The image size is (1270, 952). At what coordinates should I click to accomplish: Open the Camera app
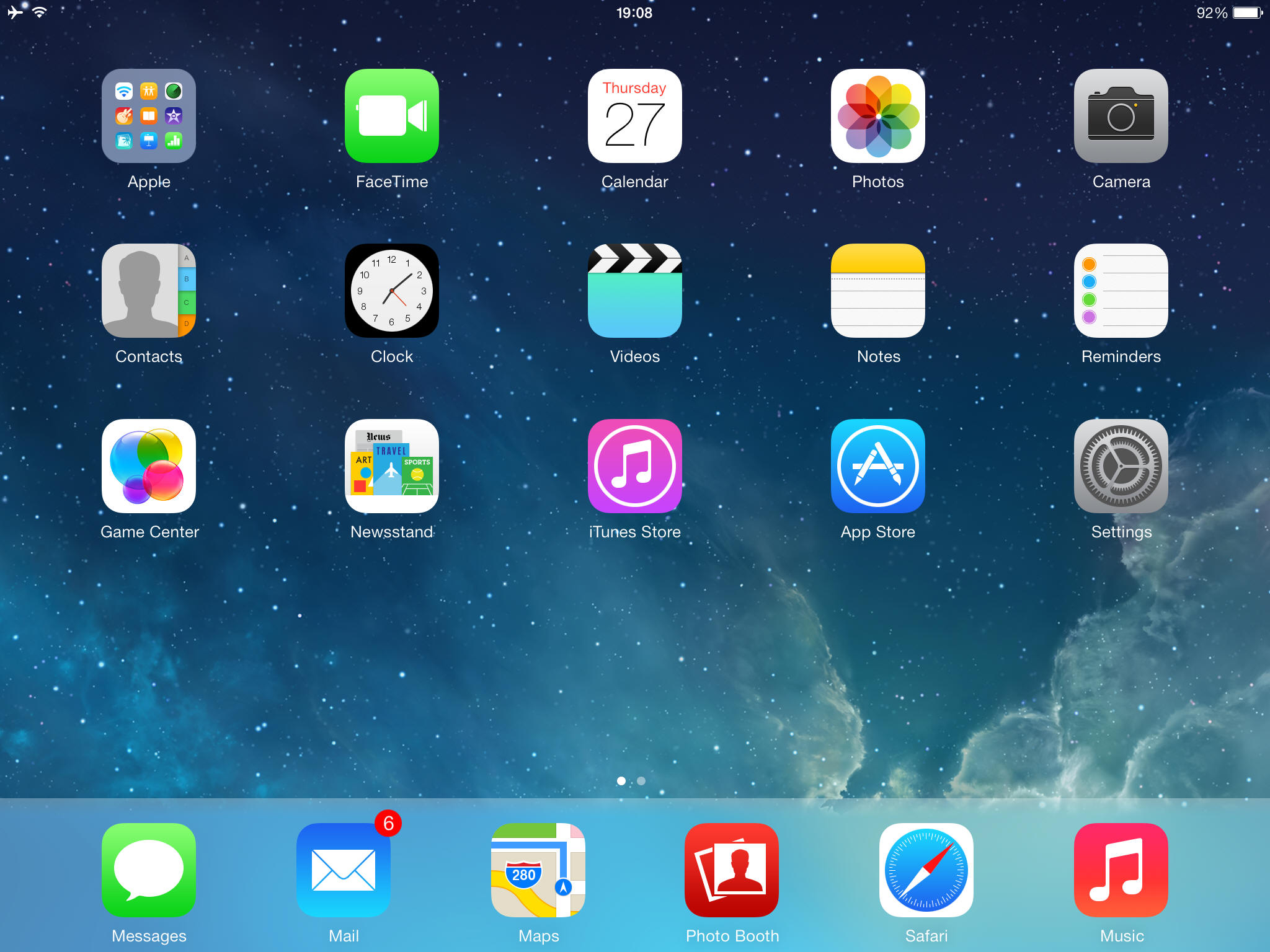1121,116
